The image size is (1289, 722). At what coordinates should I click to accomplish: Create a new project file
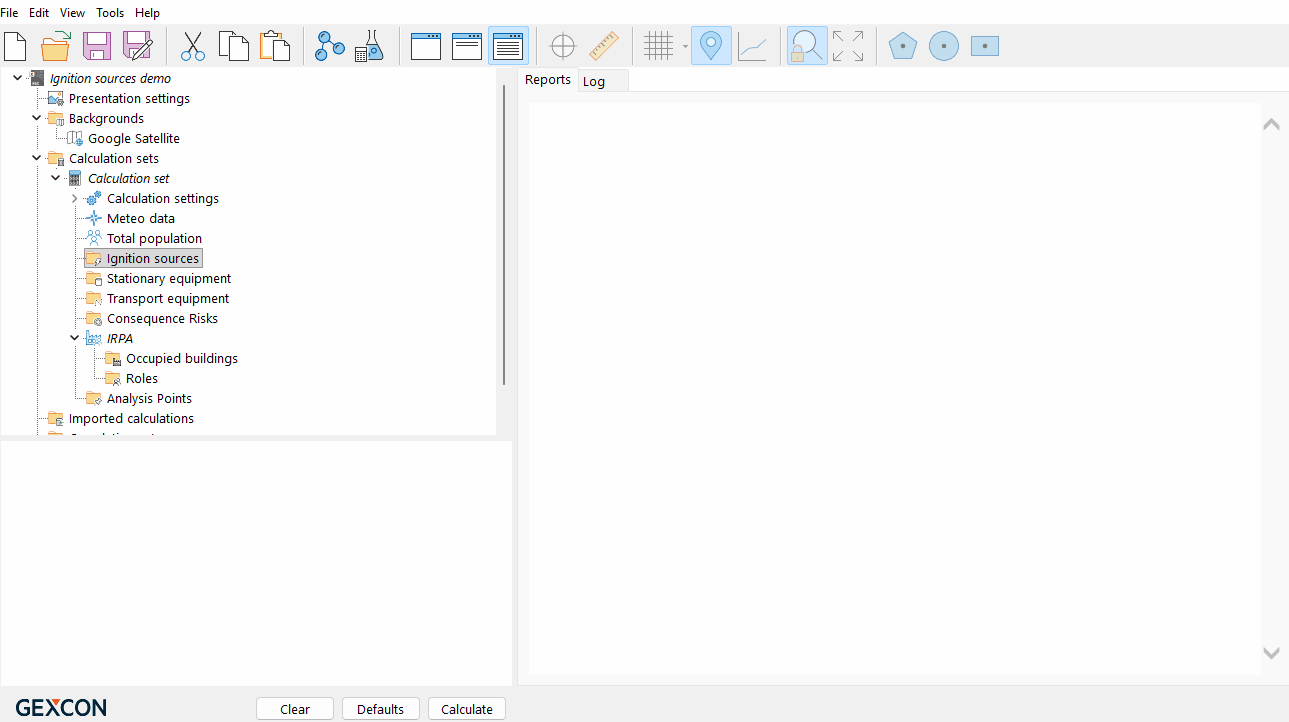pyautogui.click(x=16, y=46)
